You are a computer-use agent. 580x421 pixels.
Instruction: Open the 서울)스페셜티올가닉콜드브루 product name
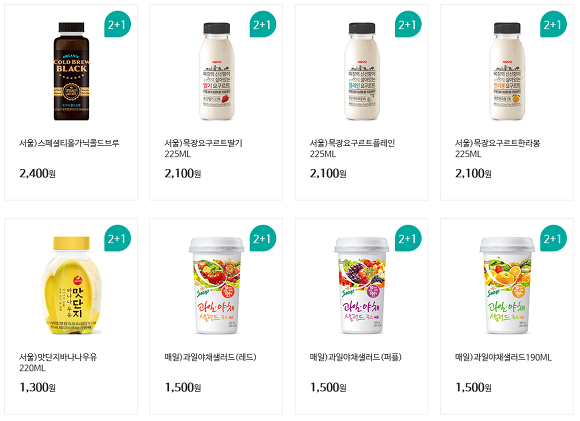[x=69, y=143]
